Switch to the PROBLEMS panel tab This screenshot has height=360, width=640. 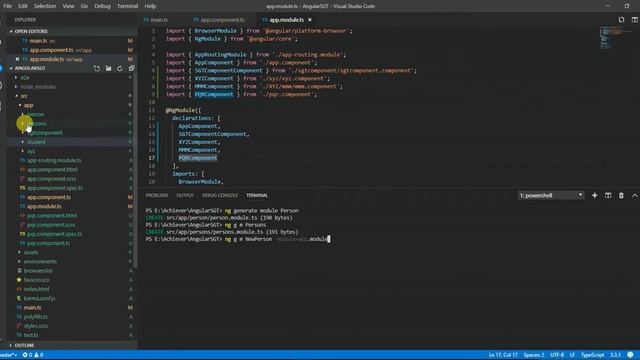157,196
